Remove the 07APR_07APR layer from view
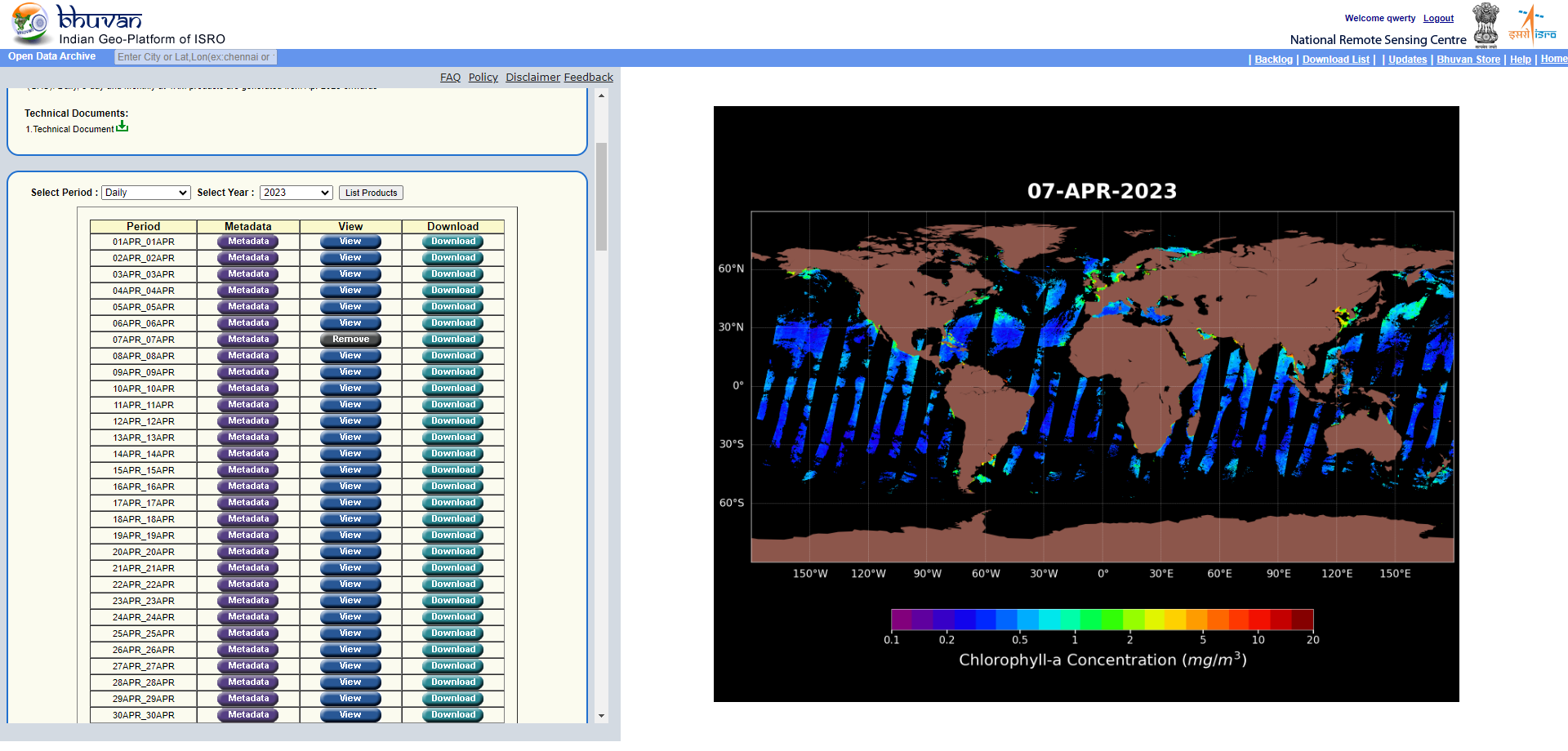The width and height of the screenshot is (1568, 751). [350, 340]
